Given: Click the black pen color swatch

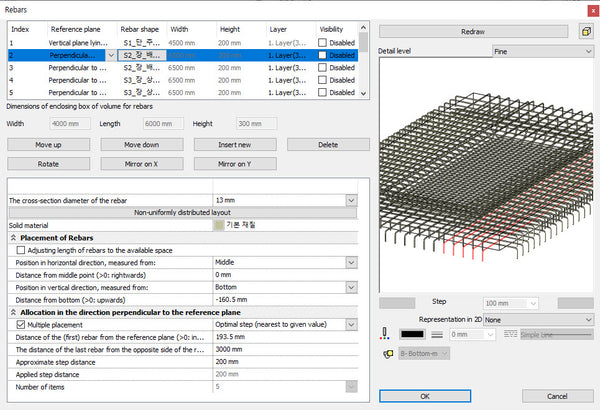Looking at the screenshot, I should (x=414, y=335).
